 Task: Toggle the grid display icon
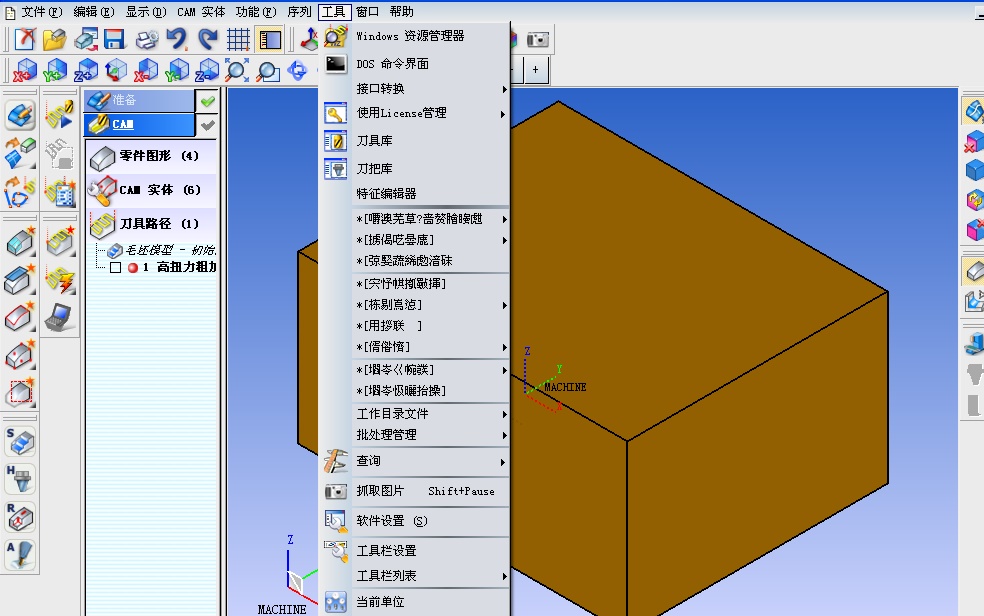point(238,40)
